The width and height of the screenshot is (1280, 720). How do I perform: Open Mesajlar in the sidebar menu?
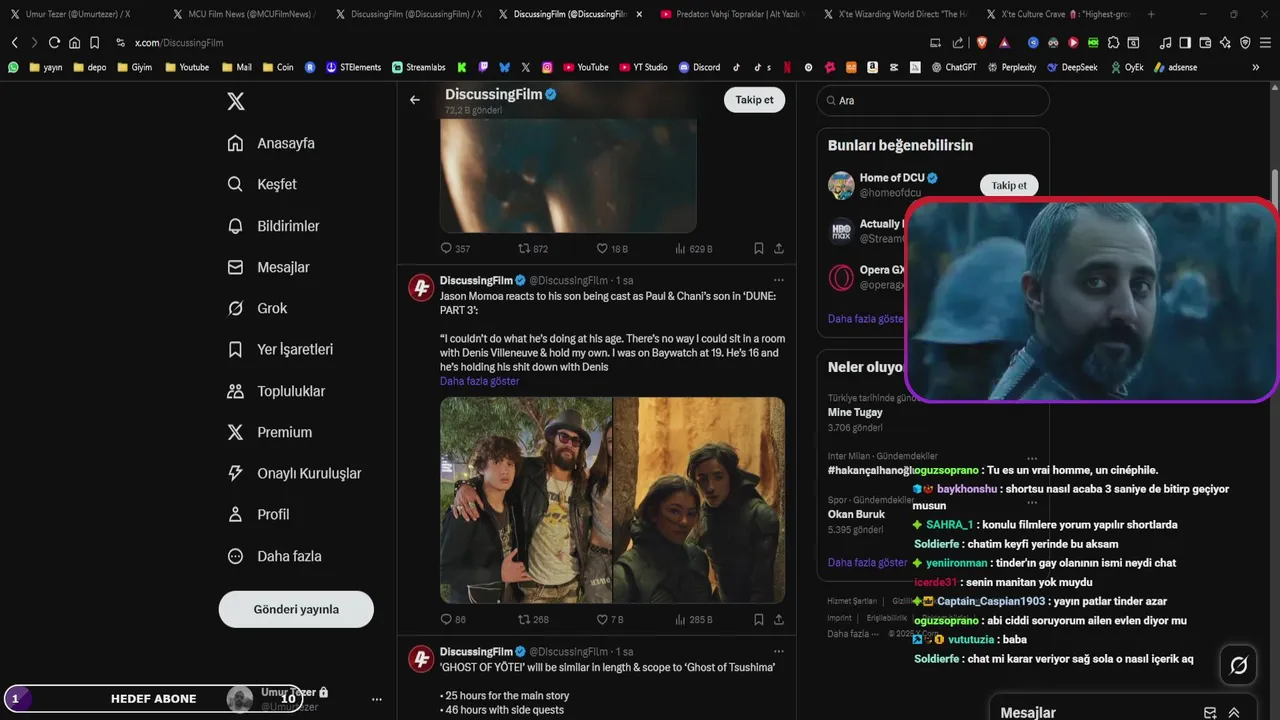click(x=268, y=267)
